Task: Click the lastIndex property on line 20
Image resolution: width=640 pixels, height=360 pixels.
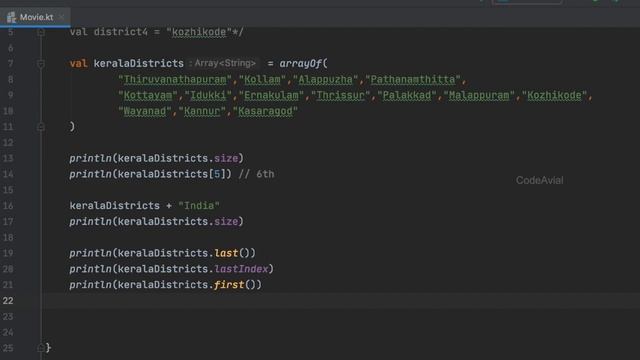Action: (241, 269)
